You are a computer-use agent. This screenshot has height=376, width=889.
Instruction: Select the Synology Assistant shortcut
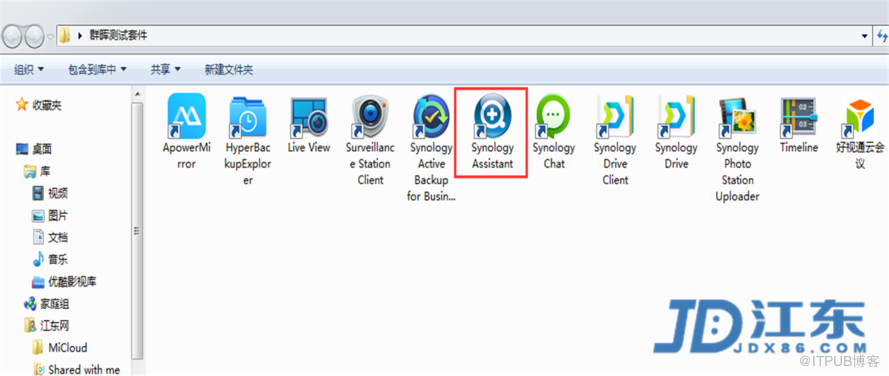click(x=492, y=132)
